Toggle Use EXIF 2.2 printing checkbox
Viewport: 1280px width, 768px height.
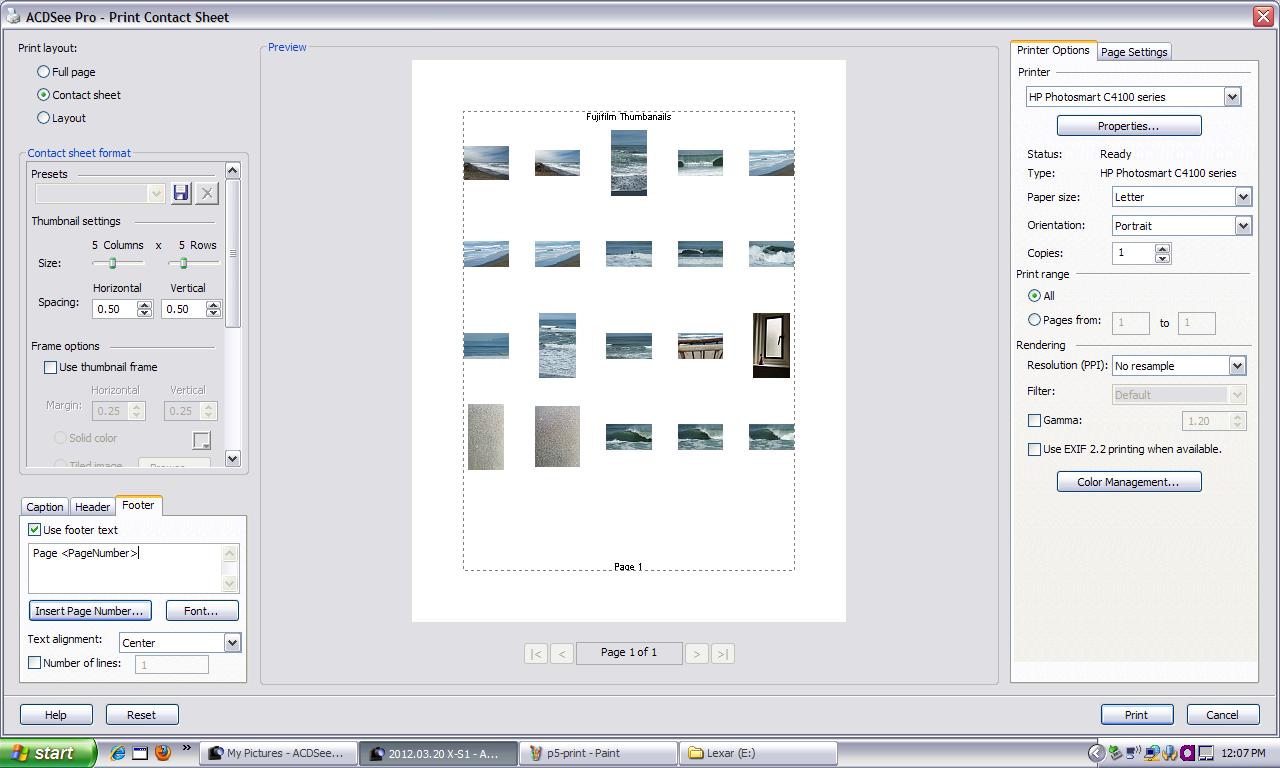click(1034, 449)
